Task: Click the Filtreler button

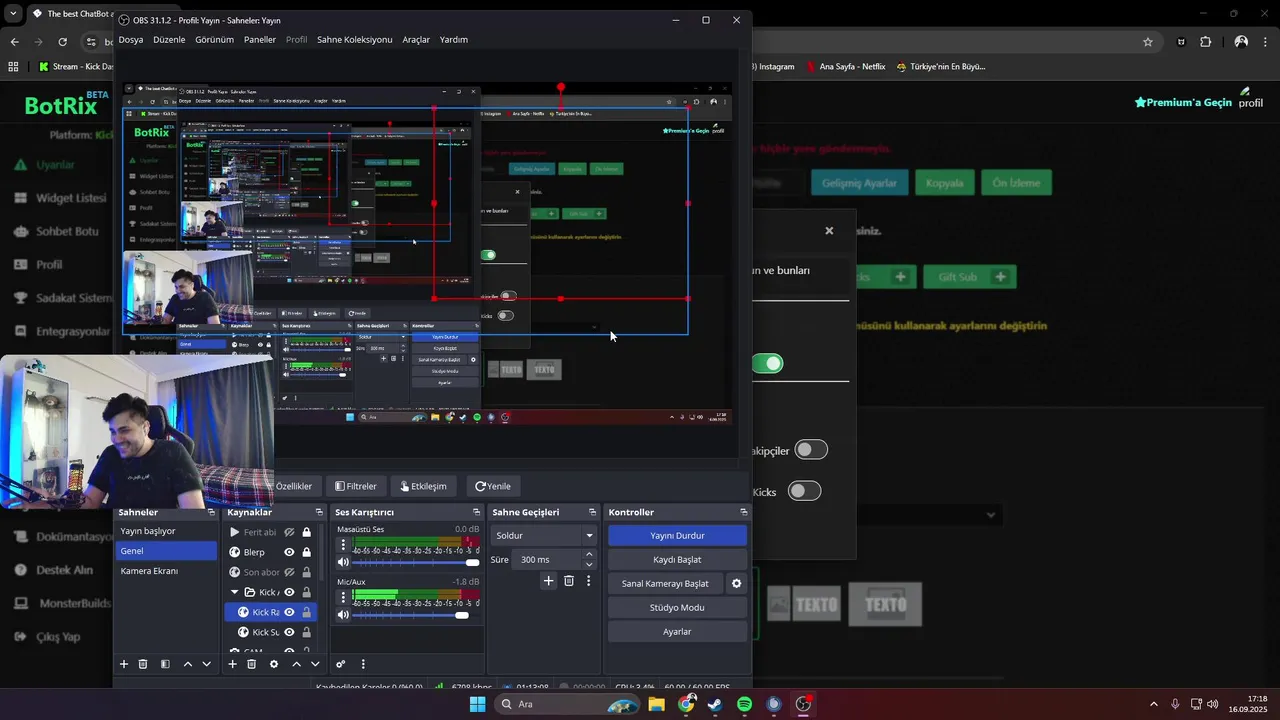Action: click(356, 486)
